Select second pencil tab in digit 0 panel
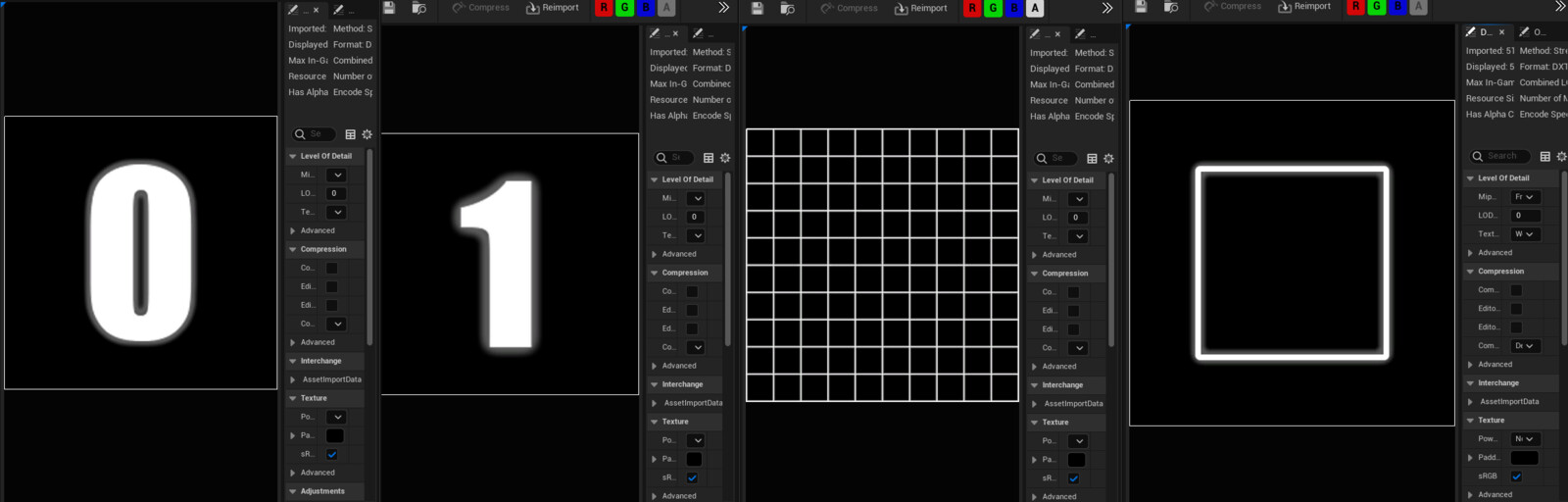The image size is (1568, 502). coord(345,10)
